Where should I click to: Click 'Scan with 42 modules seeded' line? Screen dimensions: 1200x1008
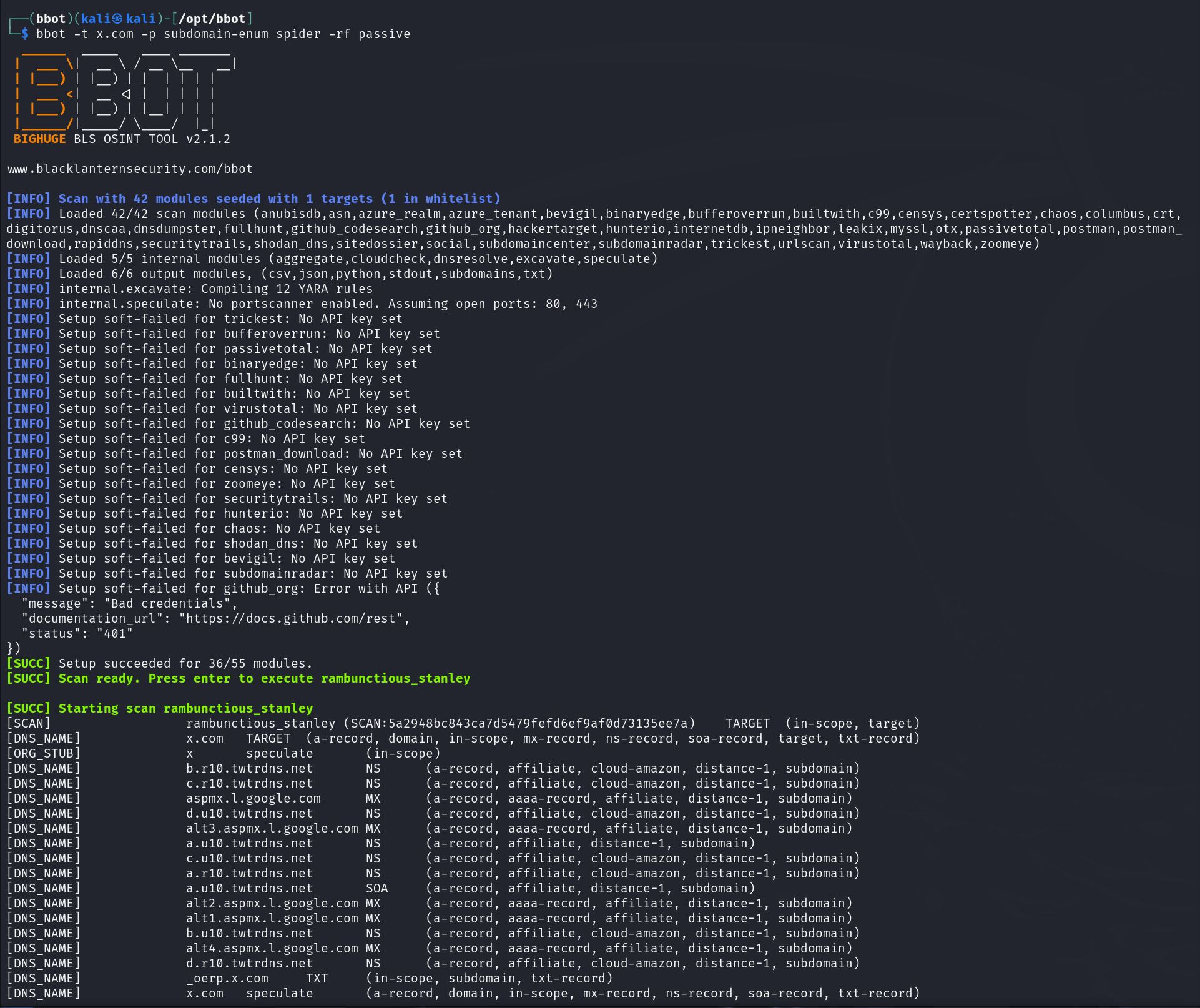pos(253,199)
